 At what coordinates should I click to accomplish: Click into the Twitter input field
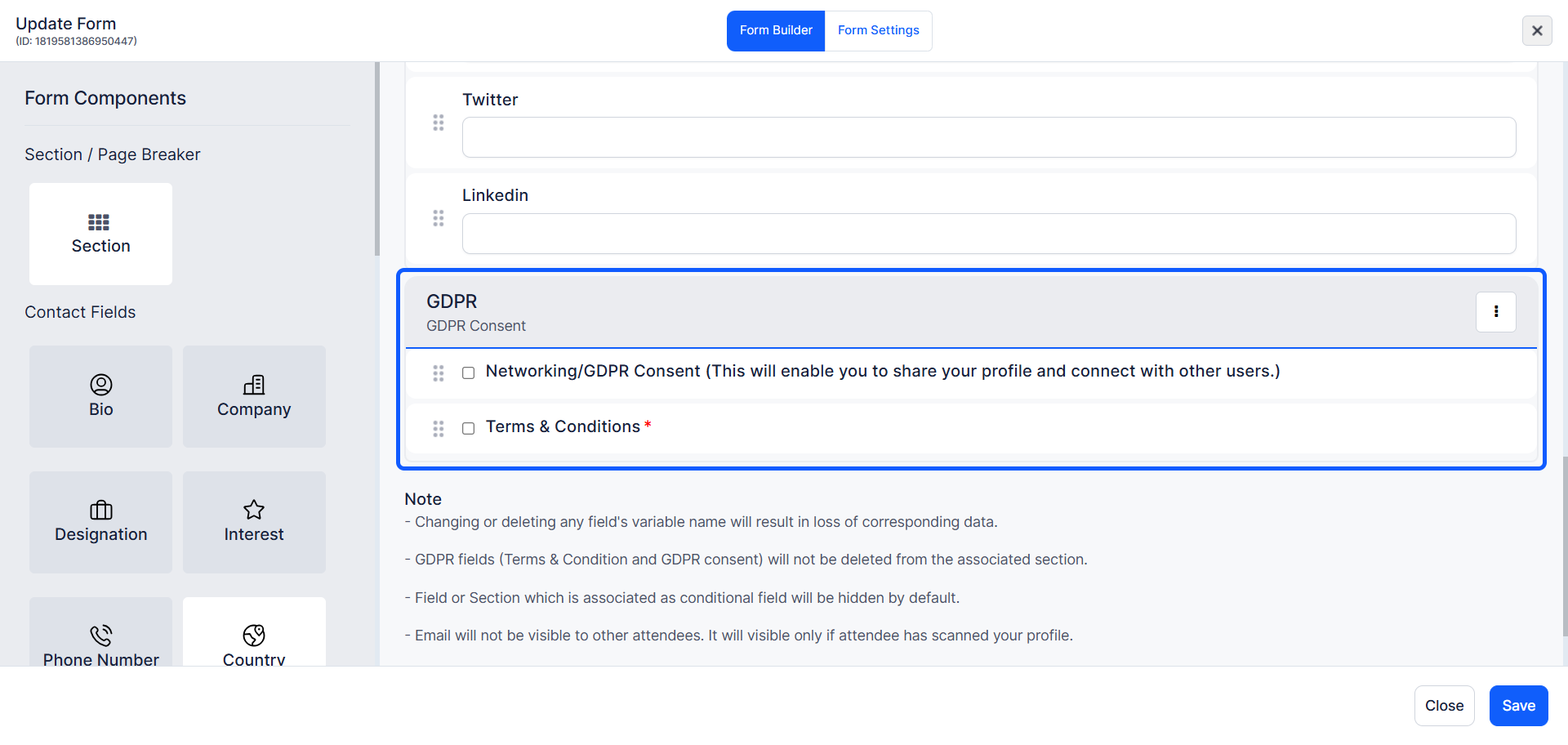pyautogui.click(x=989, y=137)
